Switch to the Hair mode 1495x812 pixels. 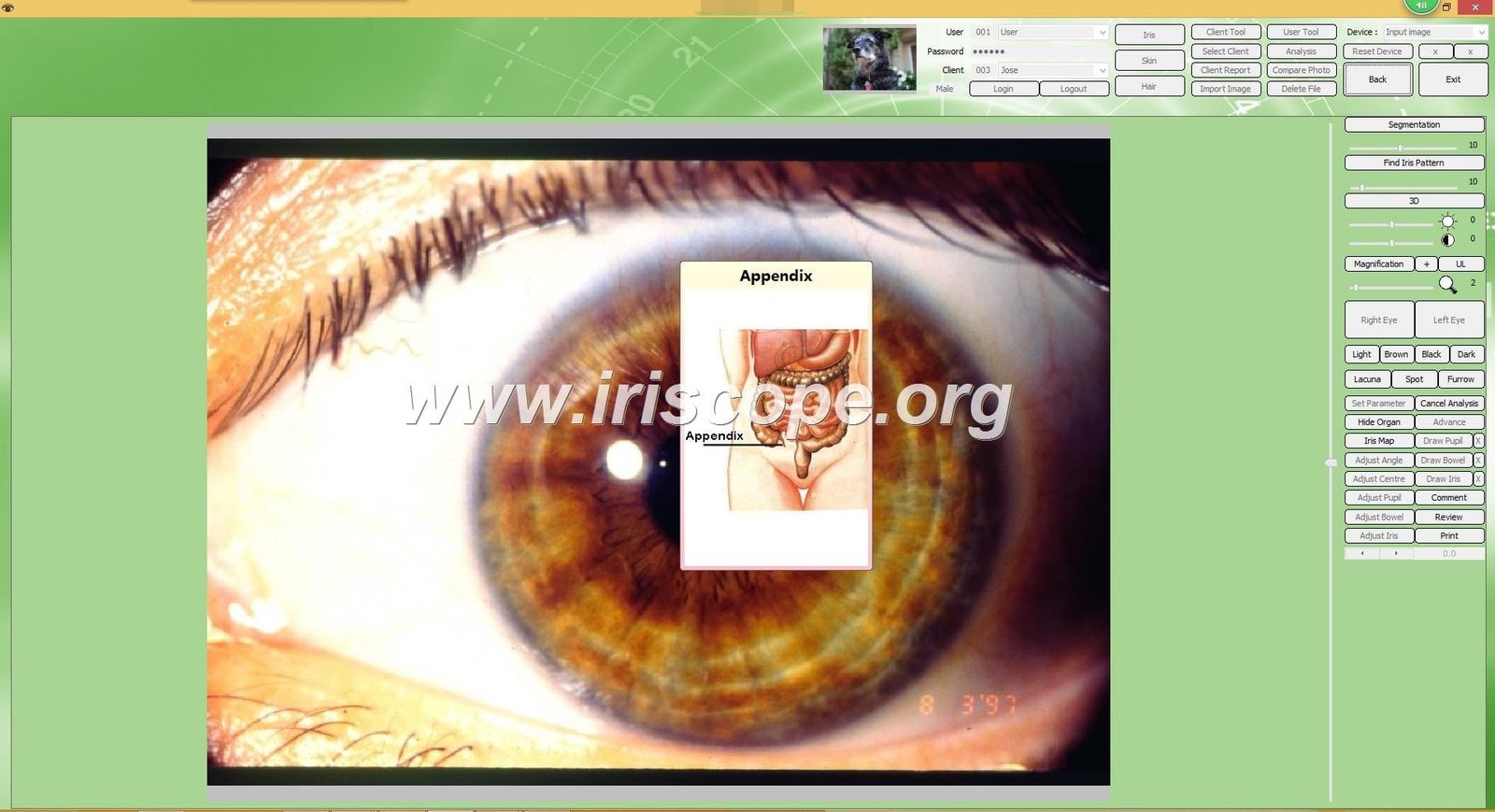click(1148, 87)
